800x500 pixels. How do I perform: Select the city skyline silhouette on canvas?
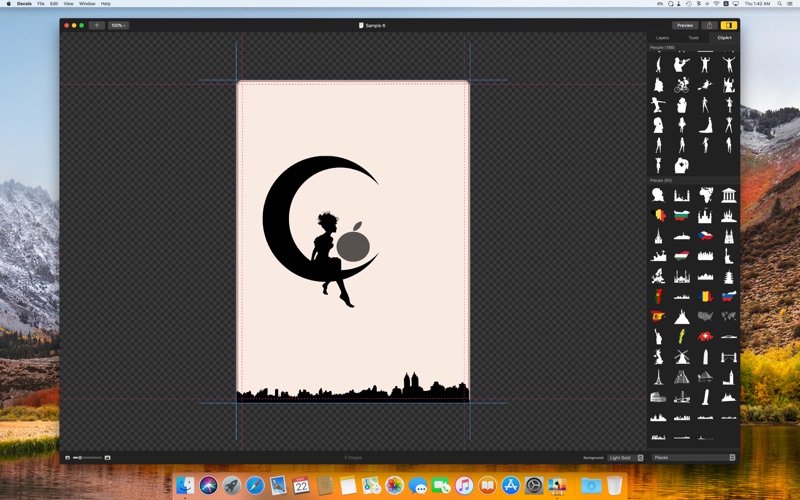[353, 390]
